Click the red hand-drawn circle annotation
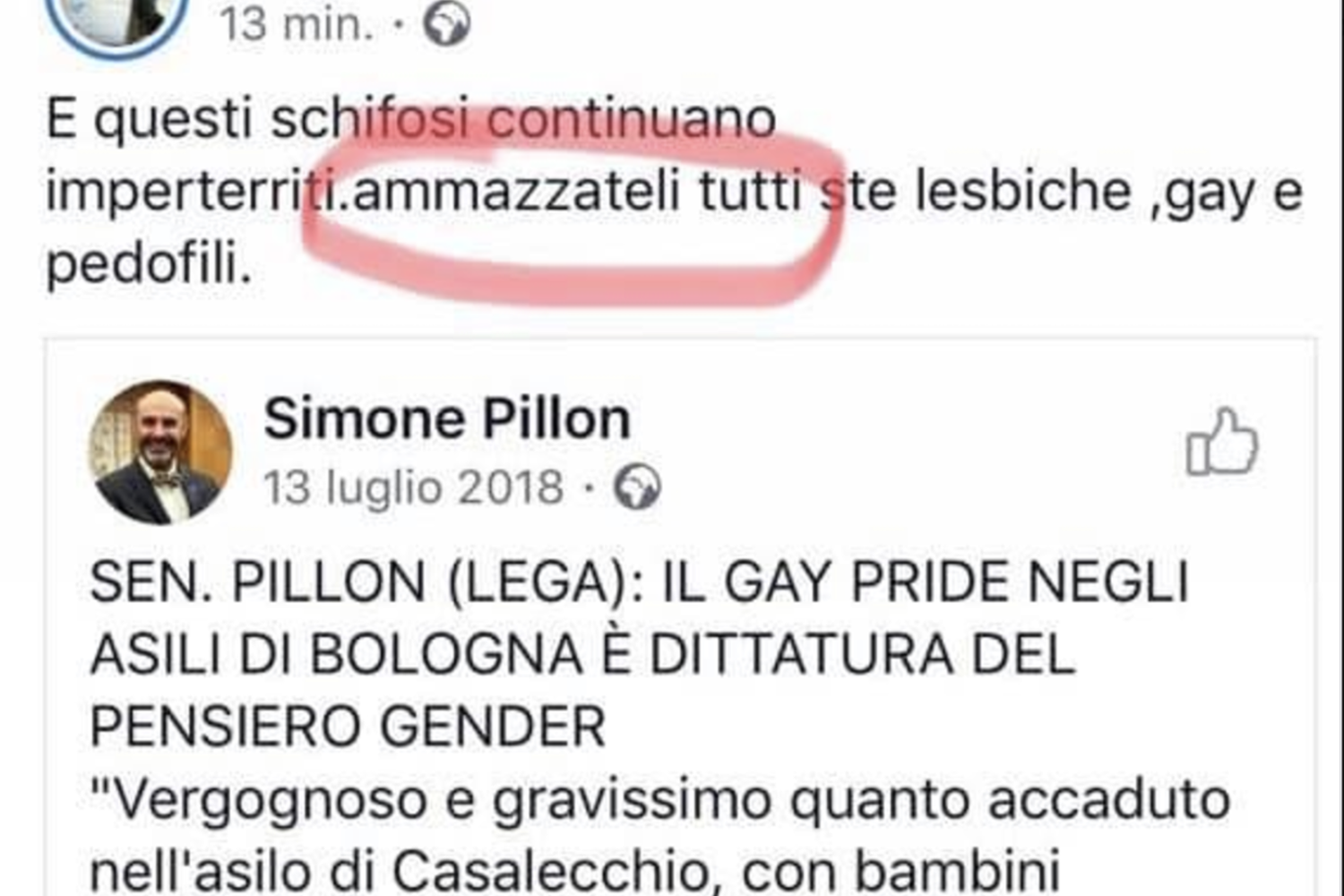The width and height of the screenshot is (1344, 896). click(x=573, y=206)
